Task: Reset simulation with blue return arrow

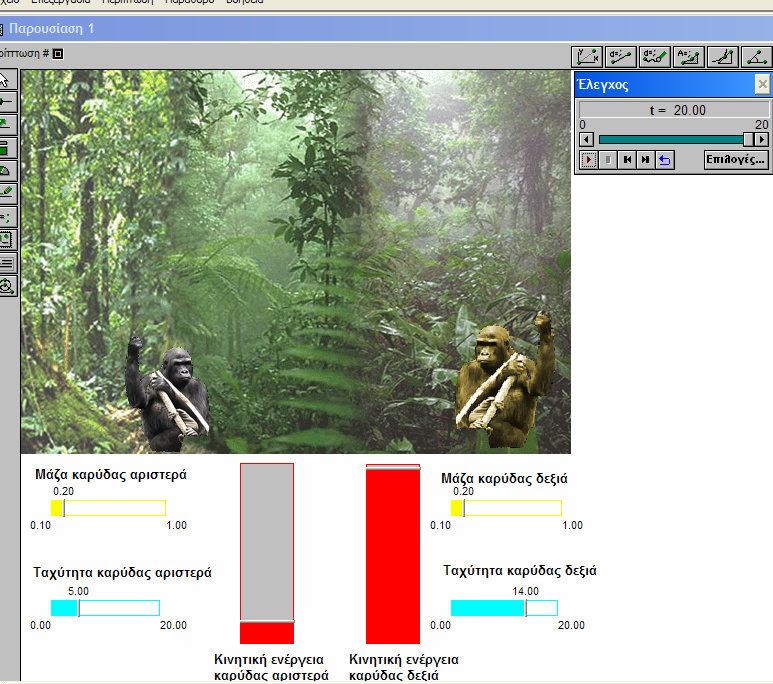Action: tap(665, 160)
